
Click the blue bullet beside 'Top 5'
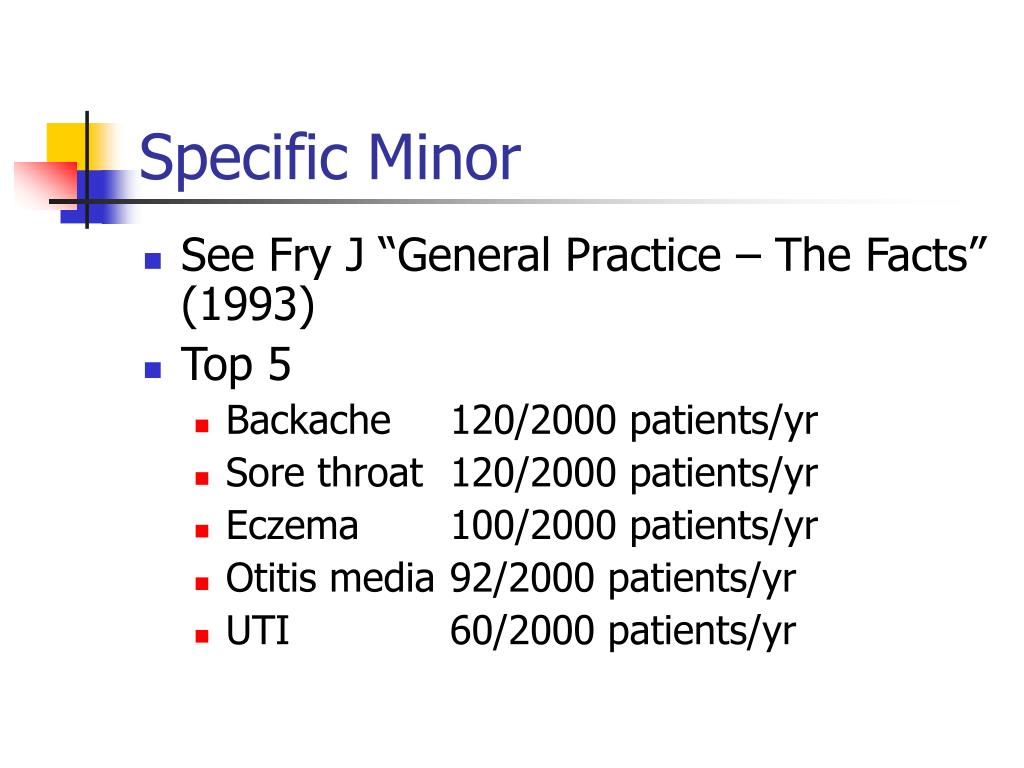(x=153, y=370)
